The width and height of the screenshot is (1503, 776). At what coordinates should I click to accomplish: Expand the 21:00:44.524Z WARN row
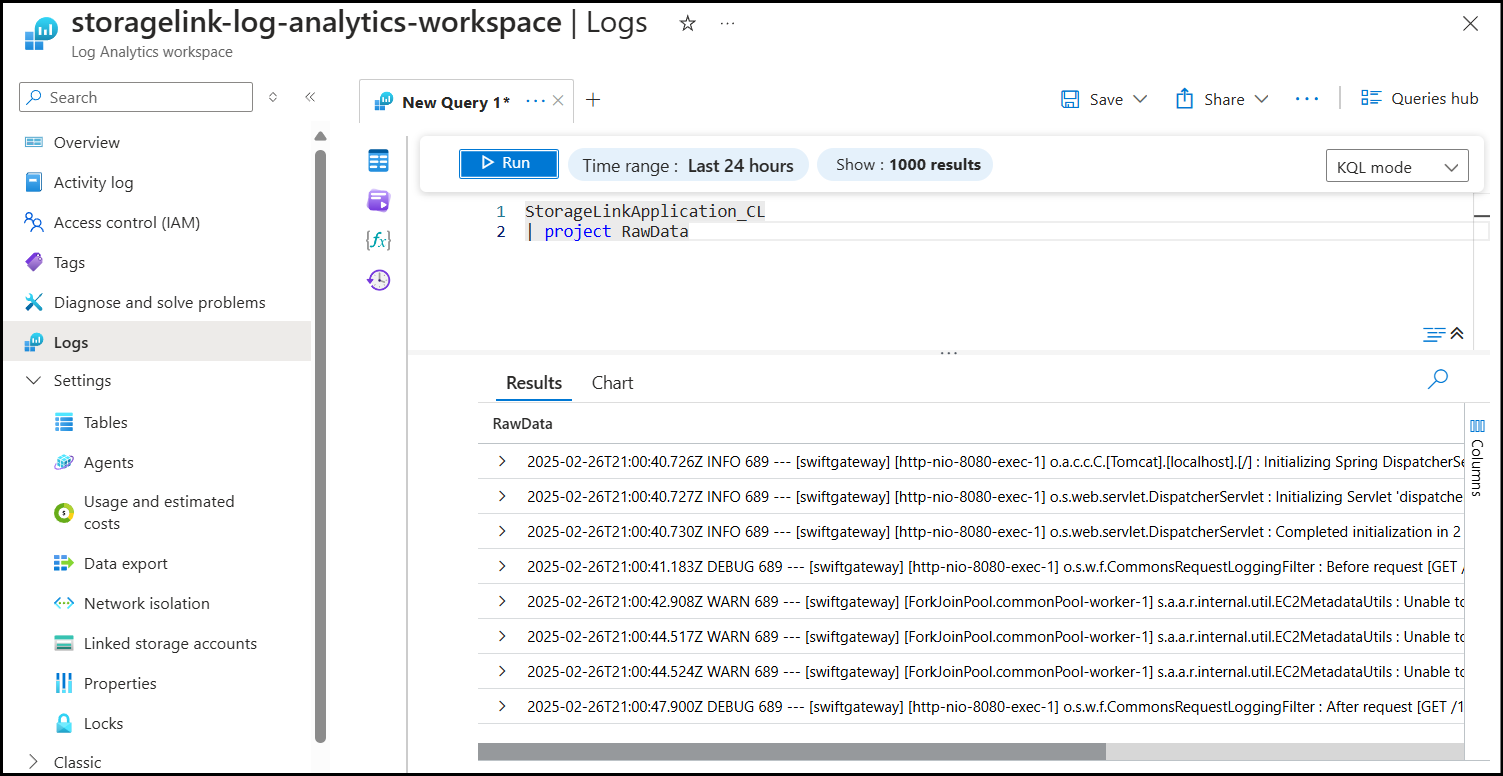(x=502, y=671)
